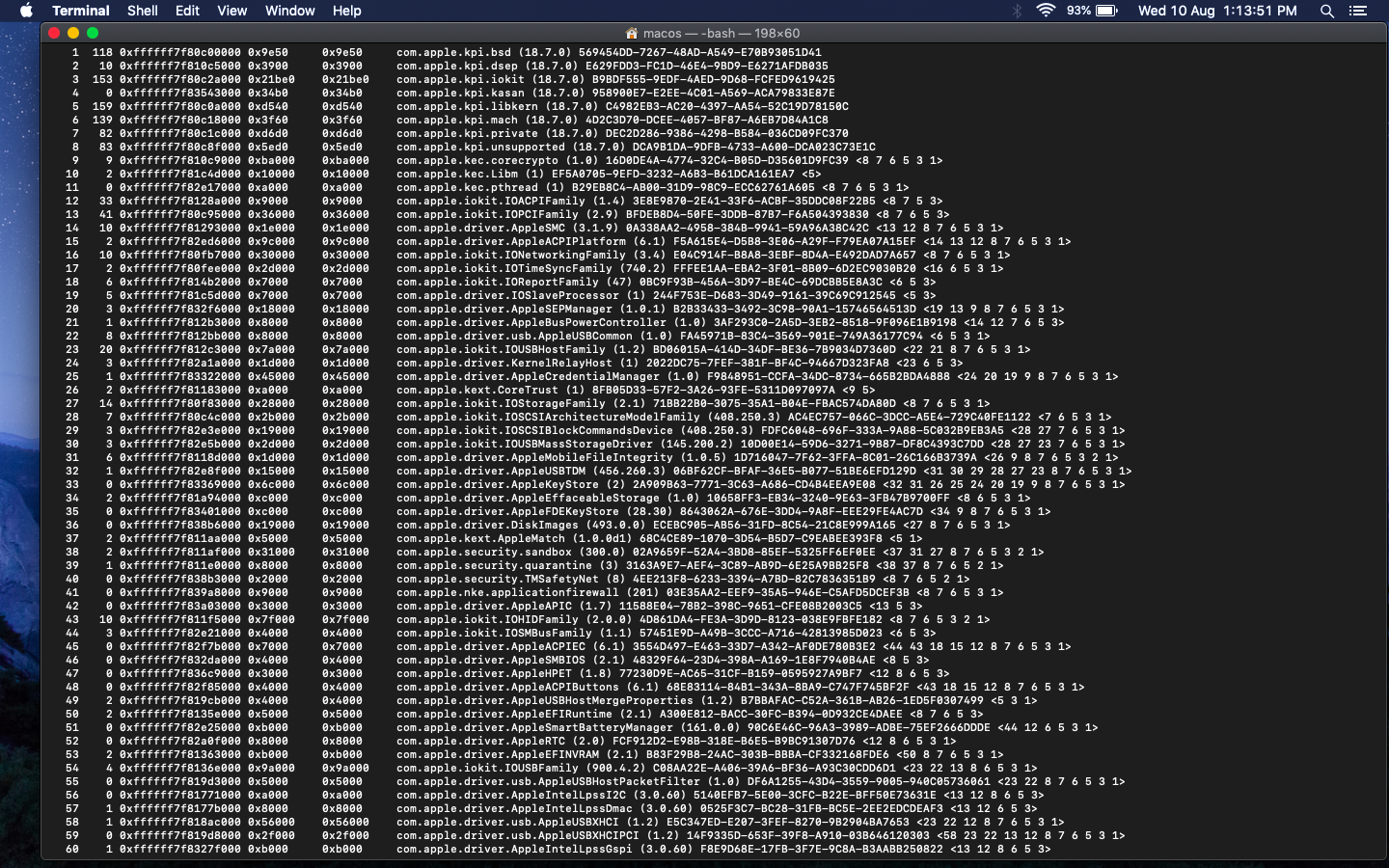Click "com.apple.driver.AppleEFINVRAM" name
The image size is (1389, 868).
coord(498,755)
